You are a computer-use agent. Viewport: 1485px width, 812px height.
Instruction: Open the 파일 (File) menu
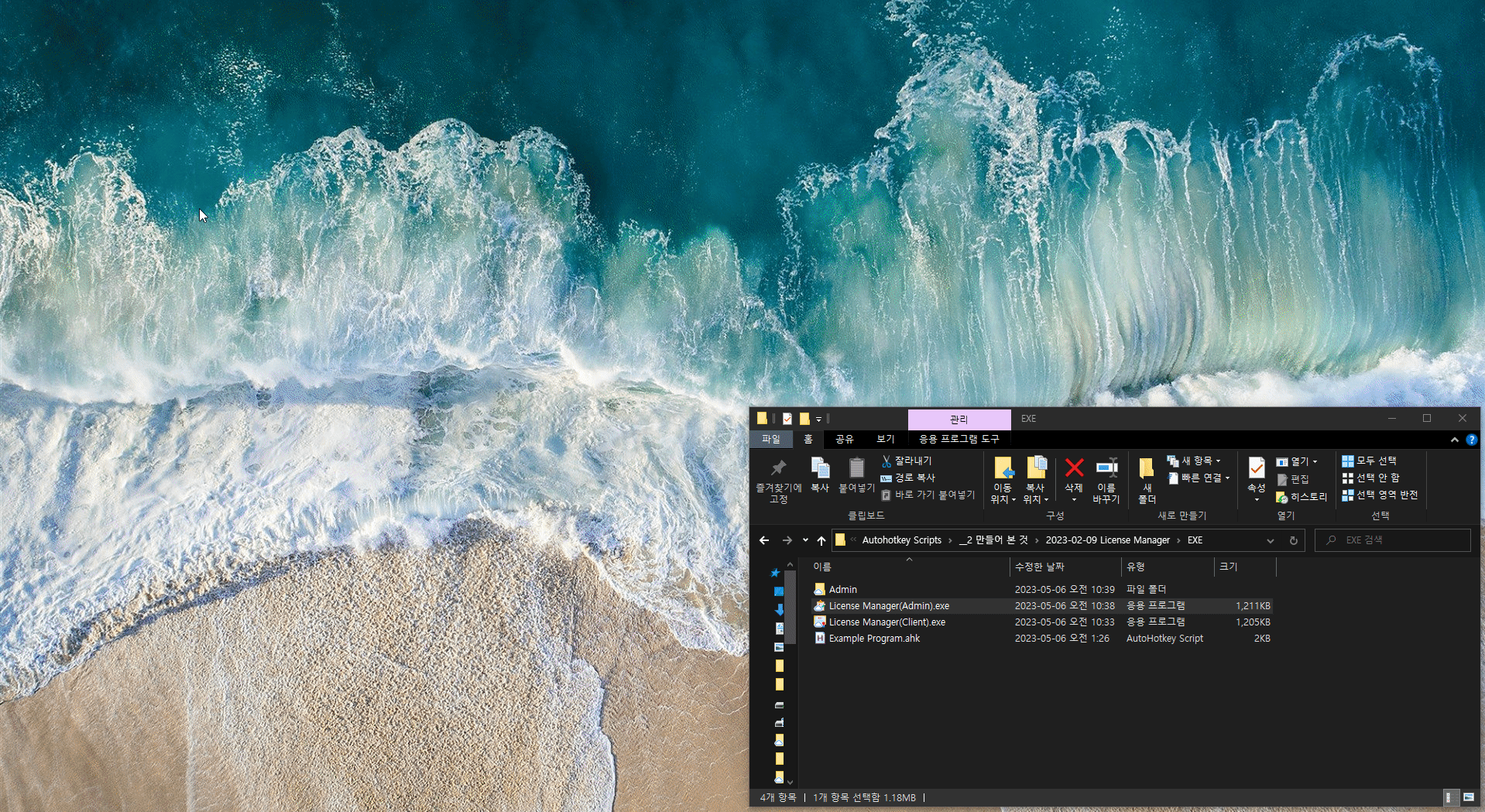(771, 439)
